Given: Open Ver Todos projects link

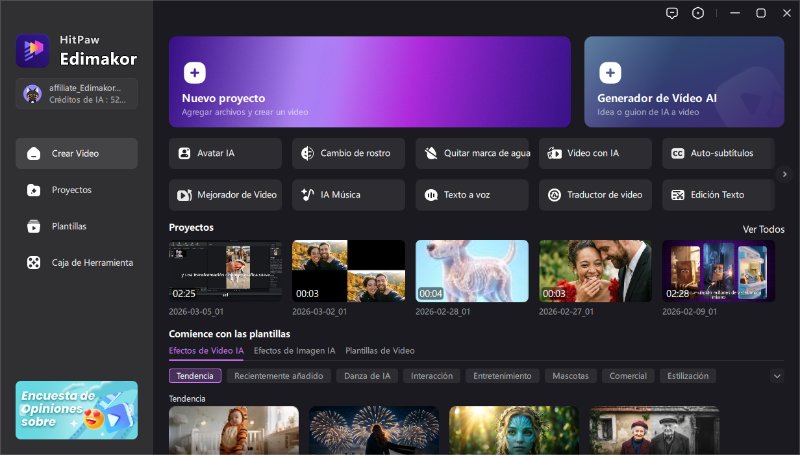Looking at the screenshot, I should (x=763, y=230).
